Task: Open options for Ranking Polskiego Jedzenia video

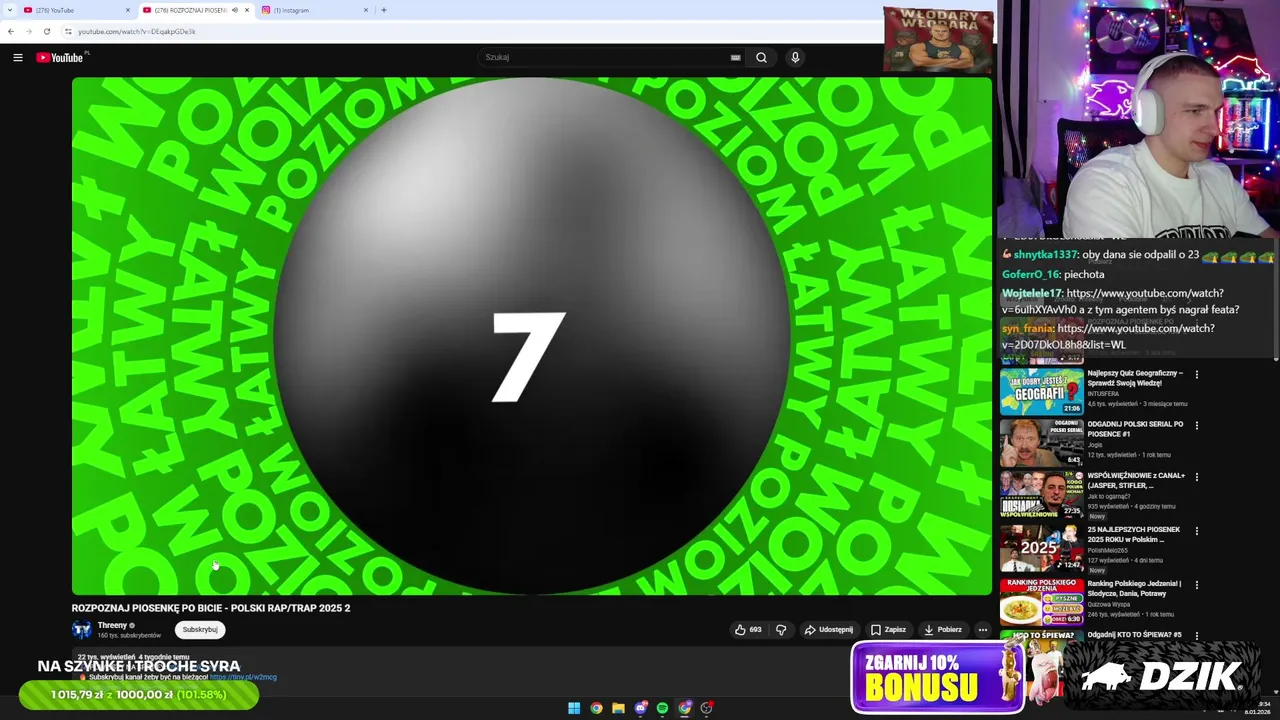Action: (1196, 585)
